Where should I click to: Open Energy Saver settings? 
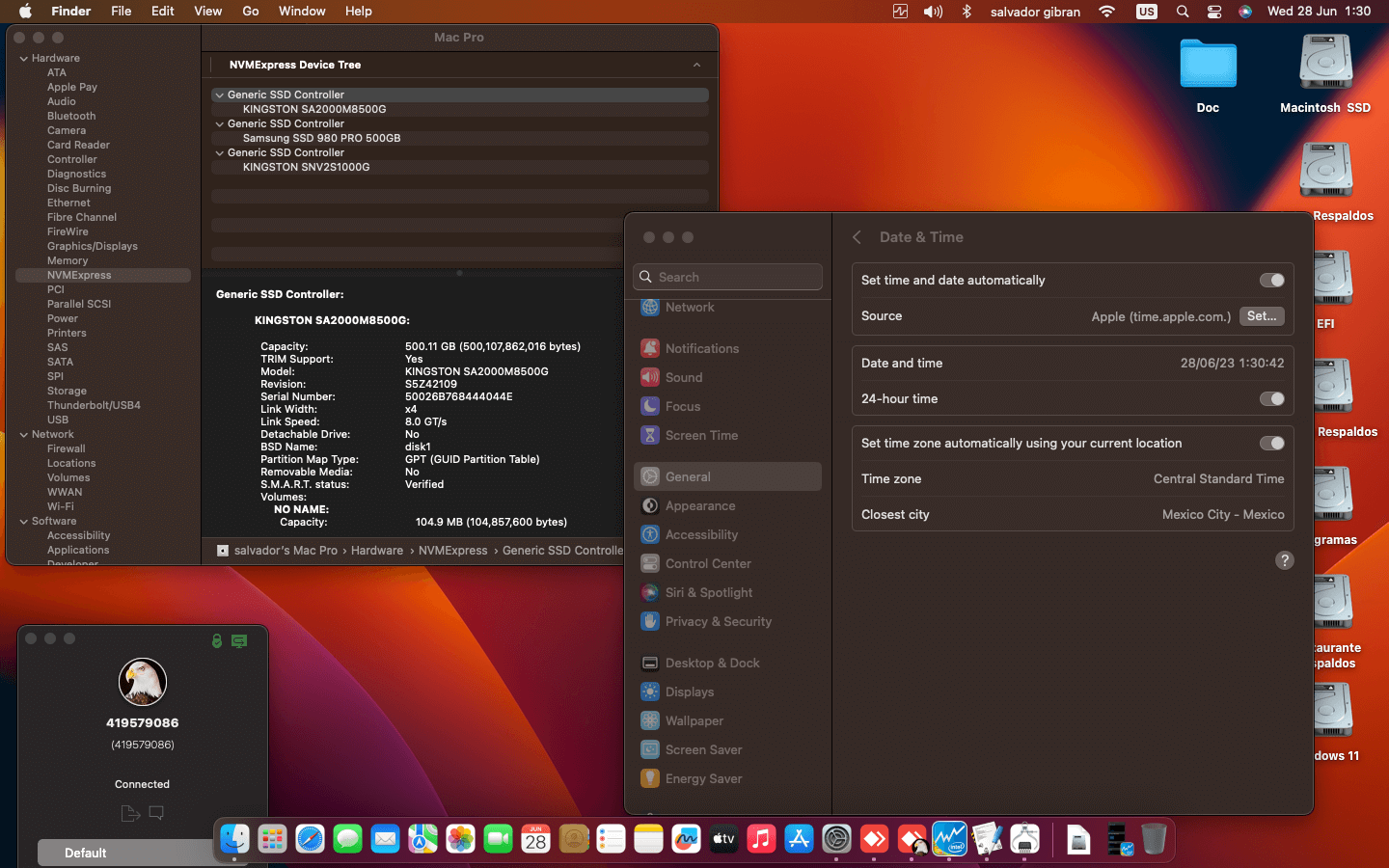point(728,778)
